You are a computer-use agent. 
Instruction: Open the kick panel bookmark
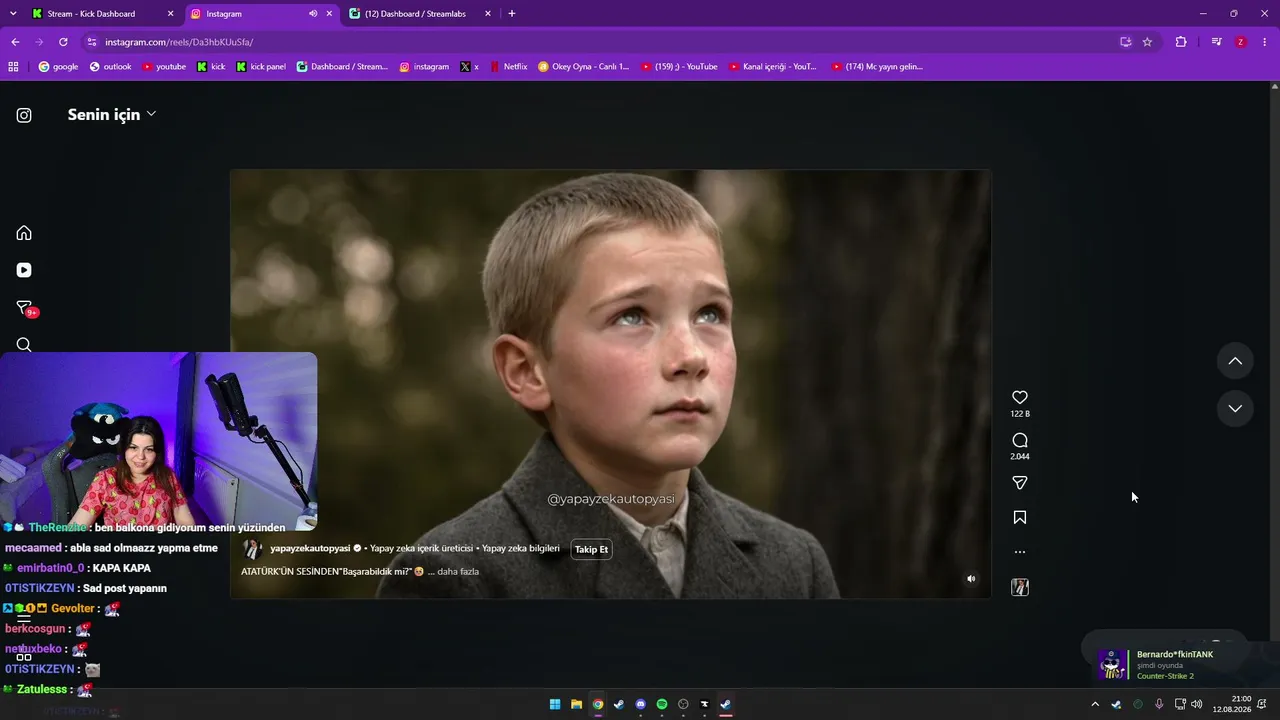261,67
